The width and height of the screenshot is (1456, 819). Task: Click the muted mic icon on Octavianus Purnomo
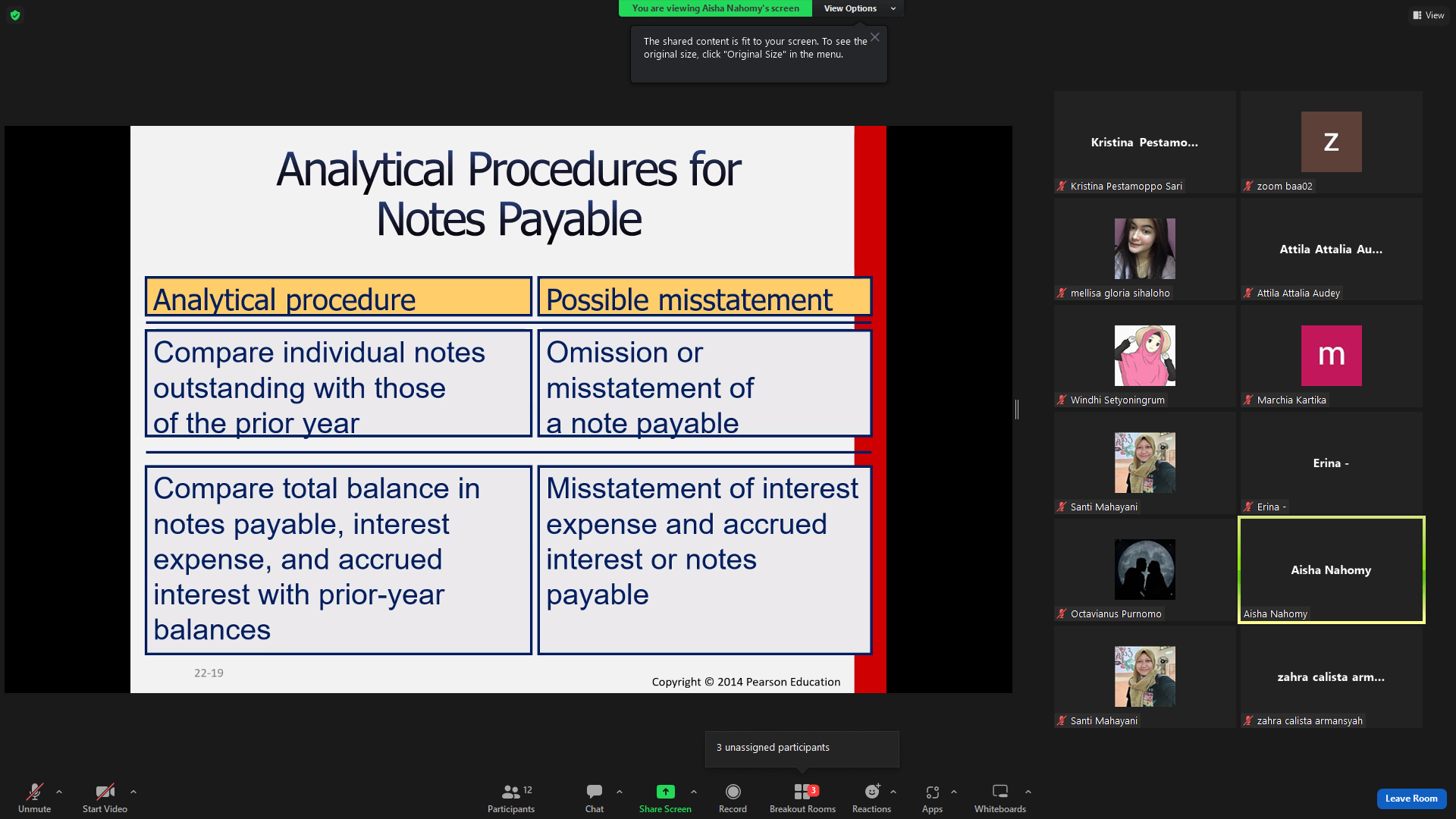click(1062, 613)
